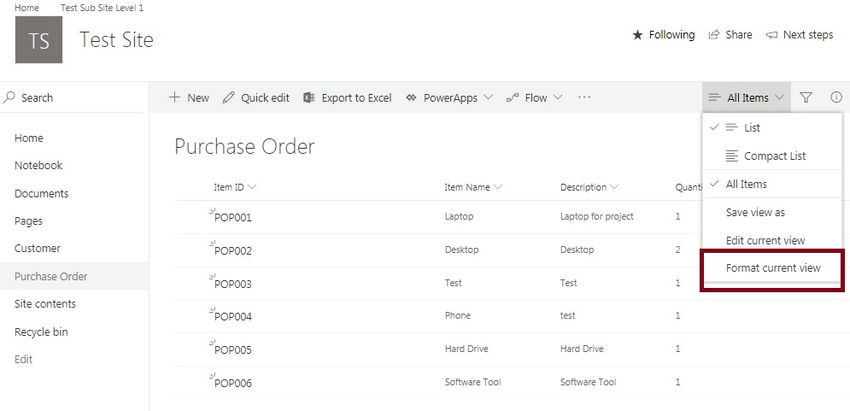Image resolution: width=850 pixels, height=411 pixels.
Task: Open the info details pane icon
Action: [x=836, y=98]
